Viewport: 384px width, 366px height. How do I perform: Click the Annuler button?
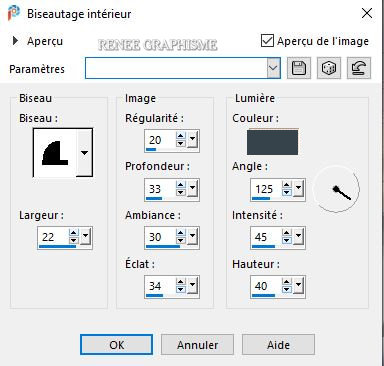coord(198,345)
